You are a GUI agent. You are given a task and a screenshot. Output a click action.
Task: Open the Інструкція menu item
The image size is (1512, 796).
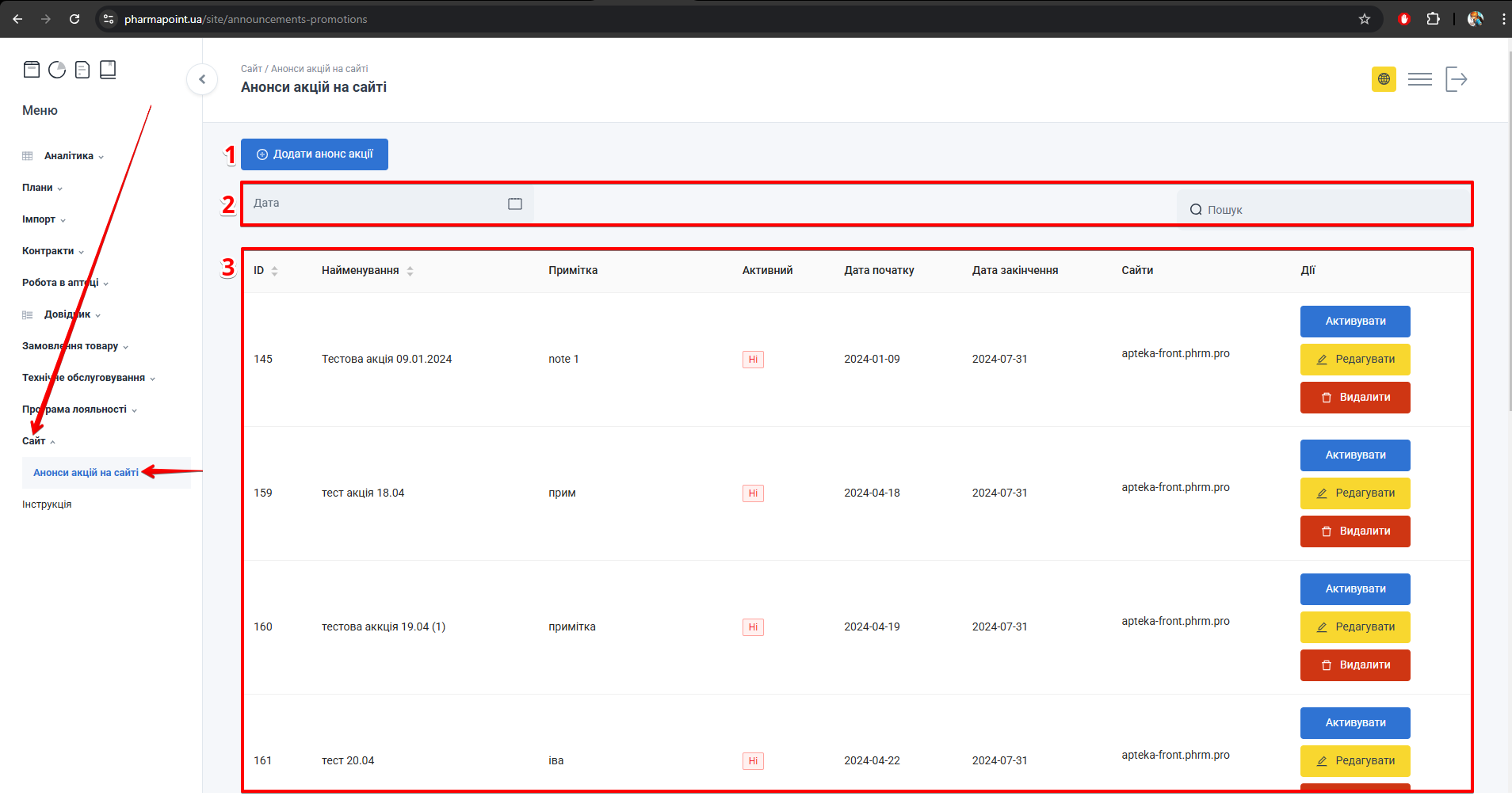point(47,505)
